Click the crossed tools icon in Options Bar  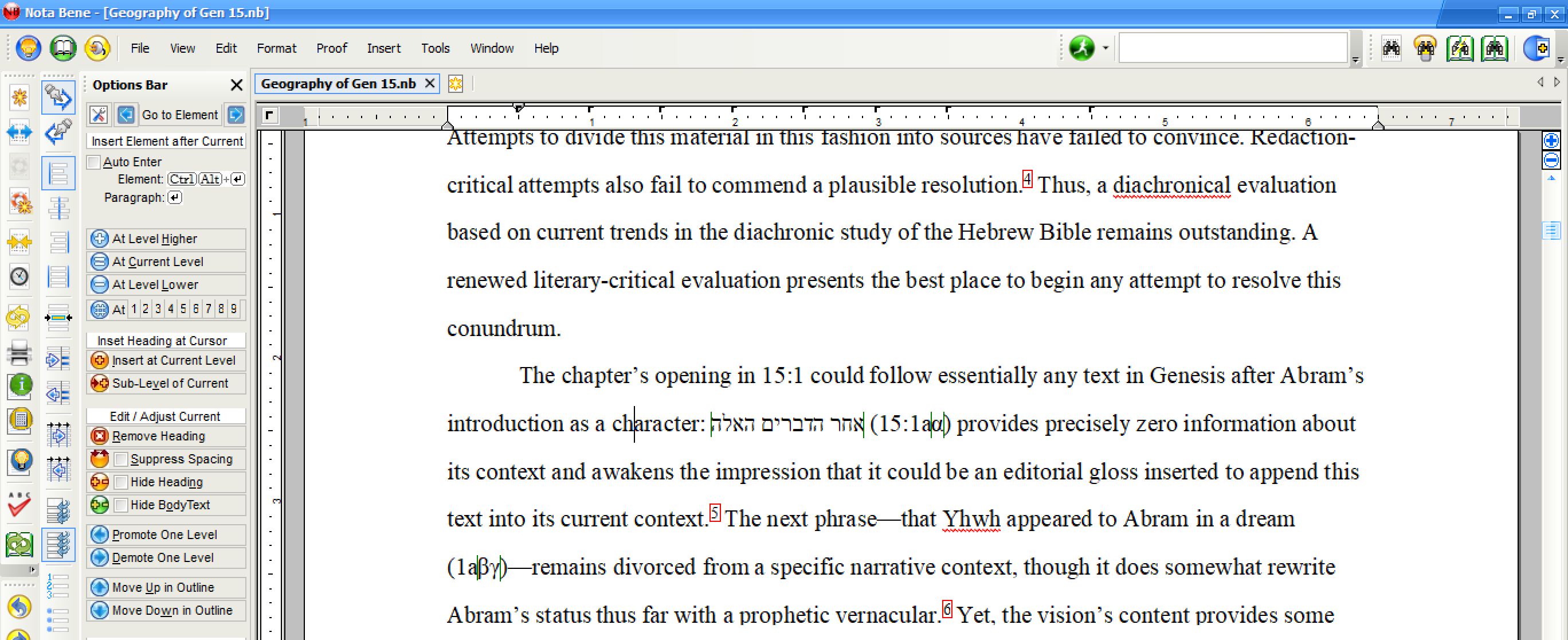tap(99, 115)
